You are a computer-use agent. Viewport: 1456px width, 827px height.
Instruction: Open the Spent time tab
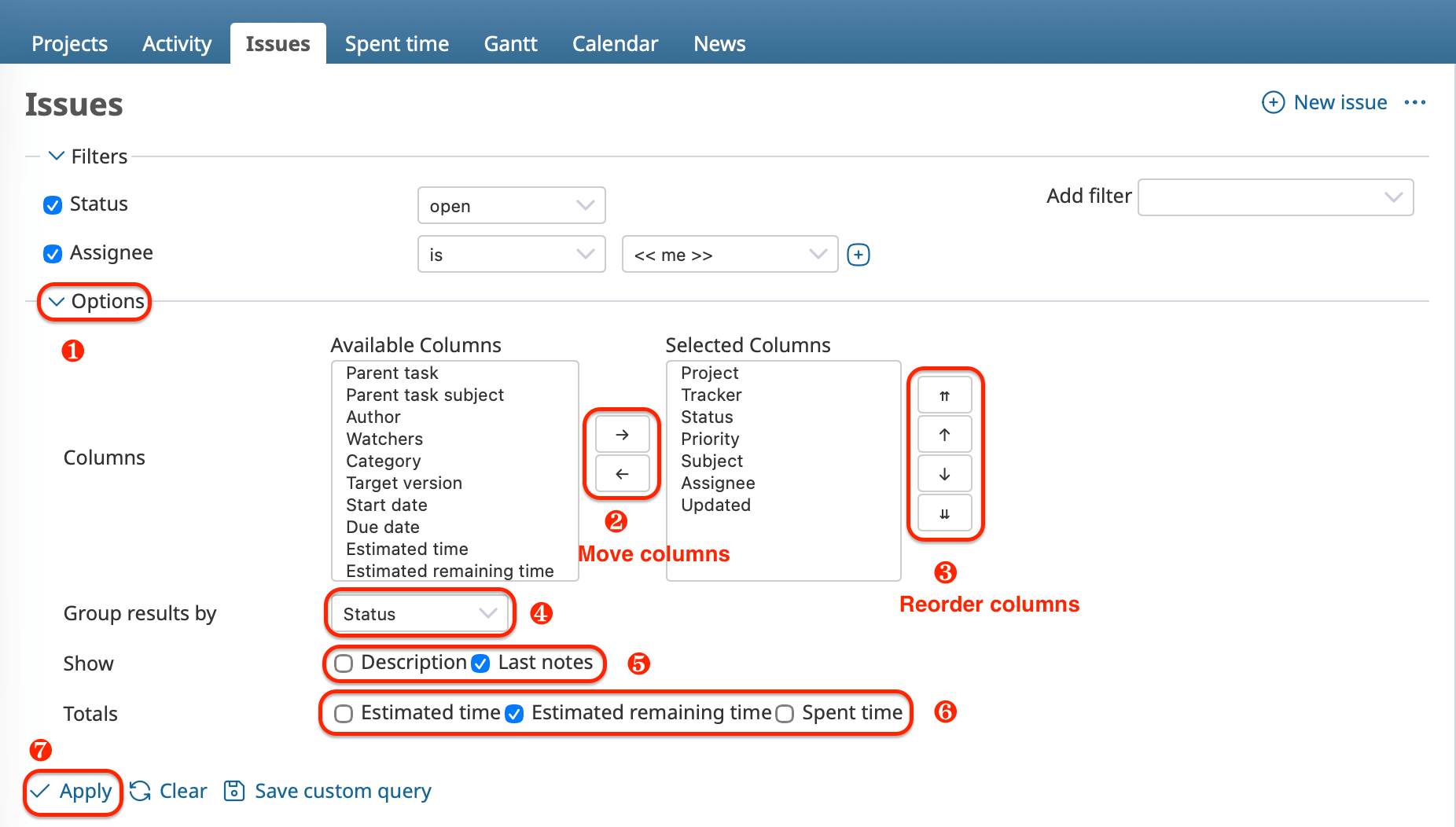[396, 43]
